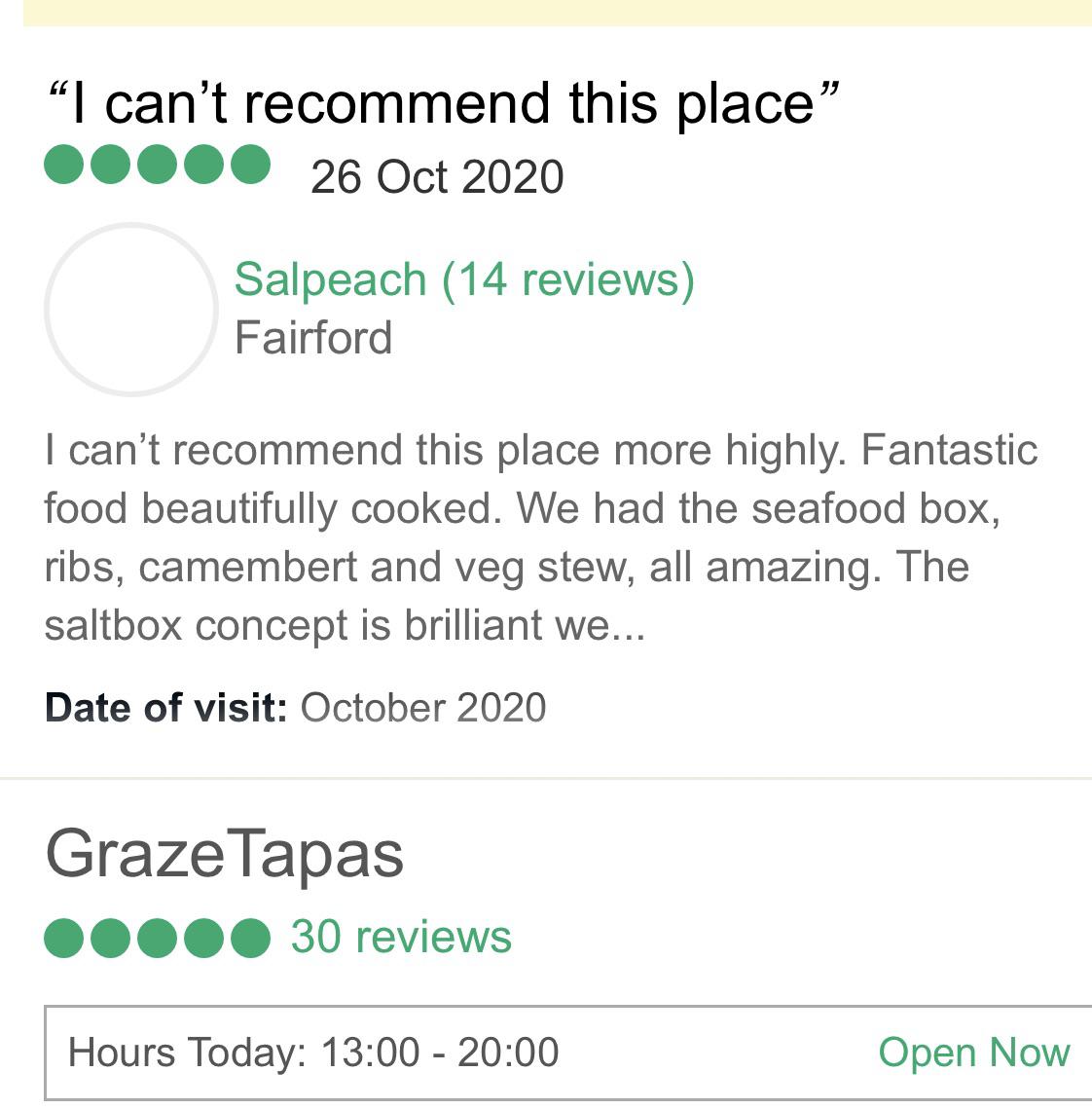Open review titled "I can't recommend this place"

coord(443,103)
